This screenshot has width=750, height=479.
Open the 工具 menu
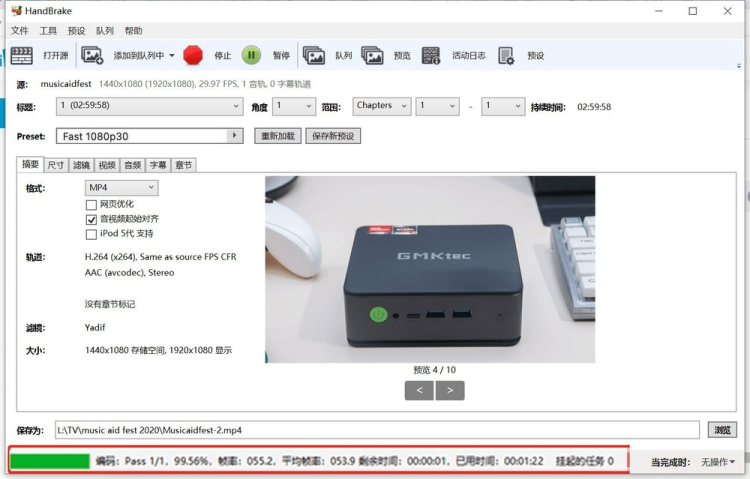click(48, 31)
